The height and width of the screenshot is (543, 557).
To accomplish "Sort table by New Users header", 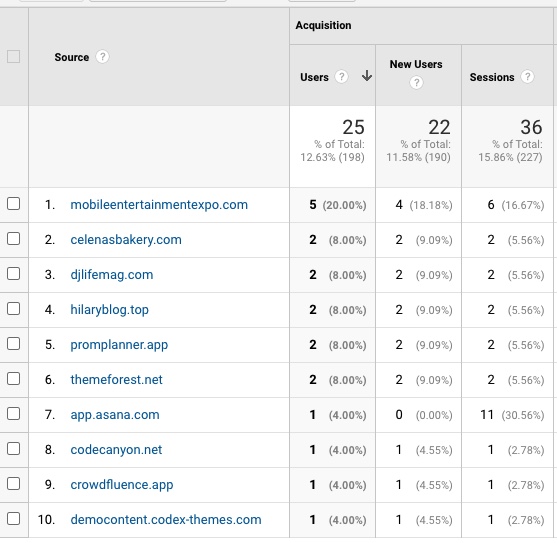I will click(x=416, y=64).
